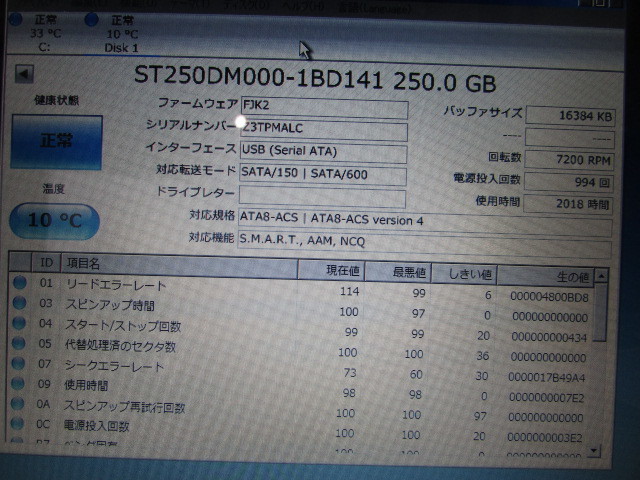Click the serial number field Z3TPMALC
This screenshot has height=480, width=640.
[324, 130]
